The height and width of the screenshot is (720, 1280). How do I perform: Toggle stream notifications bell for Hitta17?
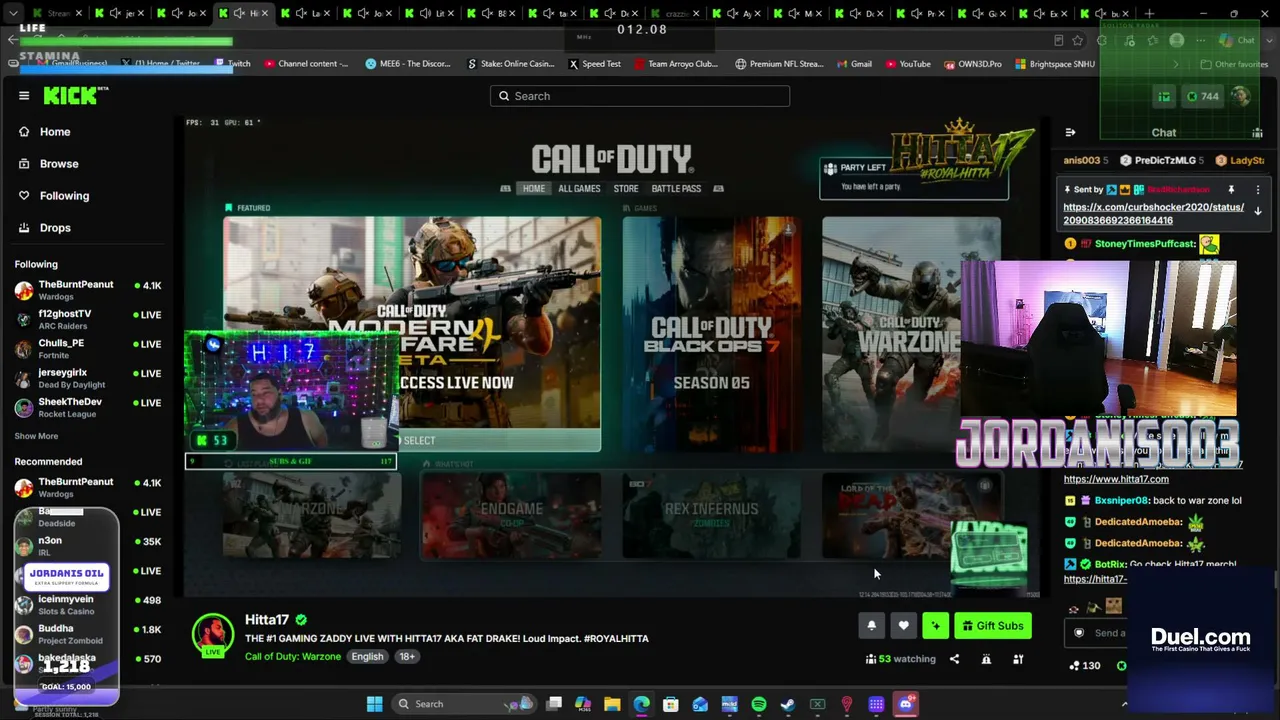pos(871,626)
